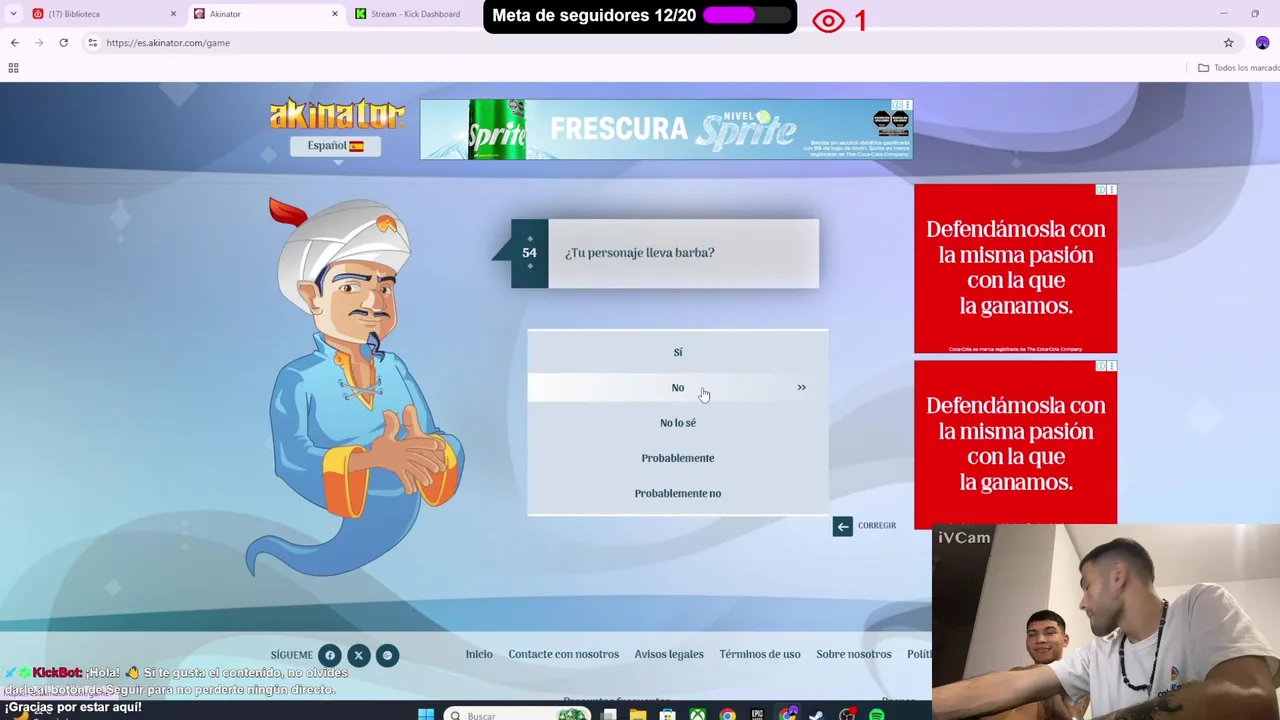Choose the "No lo sé" answer
Screen dimensions: 1280x720
(677, 423)
